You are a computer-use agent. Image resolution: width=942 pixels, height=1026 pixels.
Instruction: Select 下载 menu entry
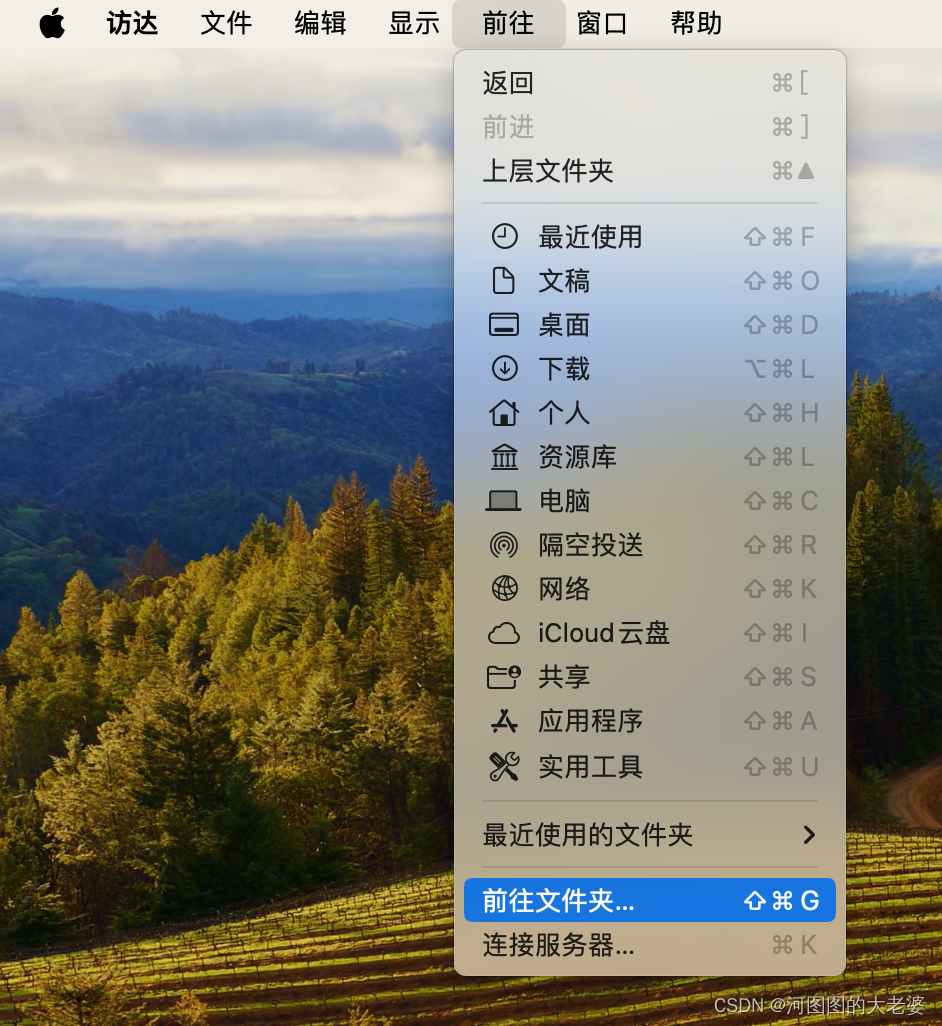coord(650,368)
